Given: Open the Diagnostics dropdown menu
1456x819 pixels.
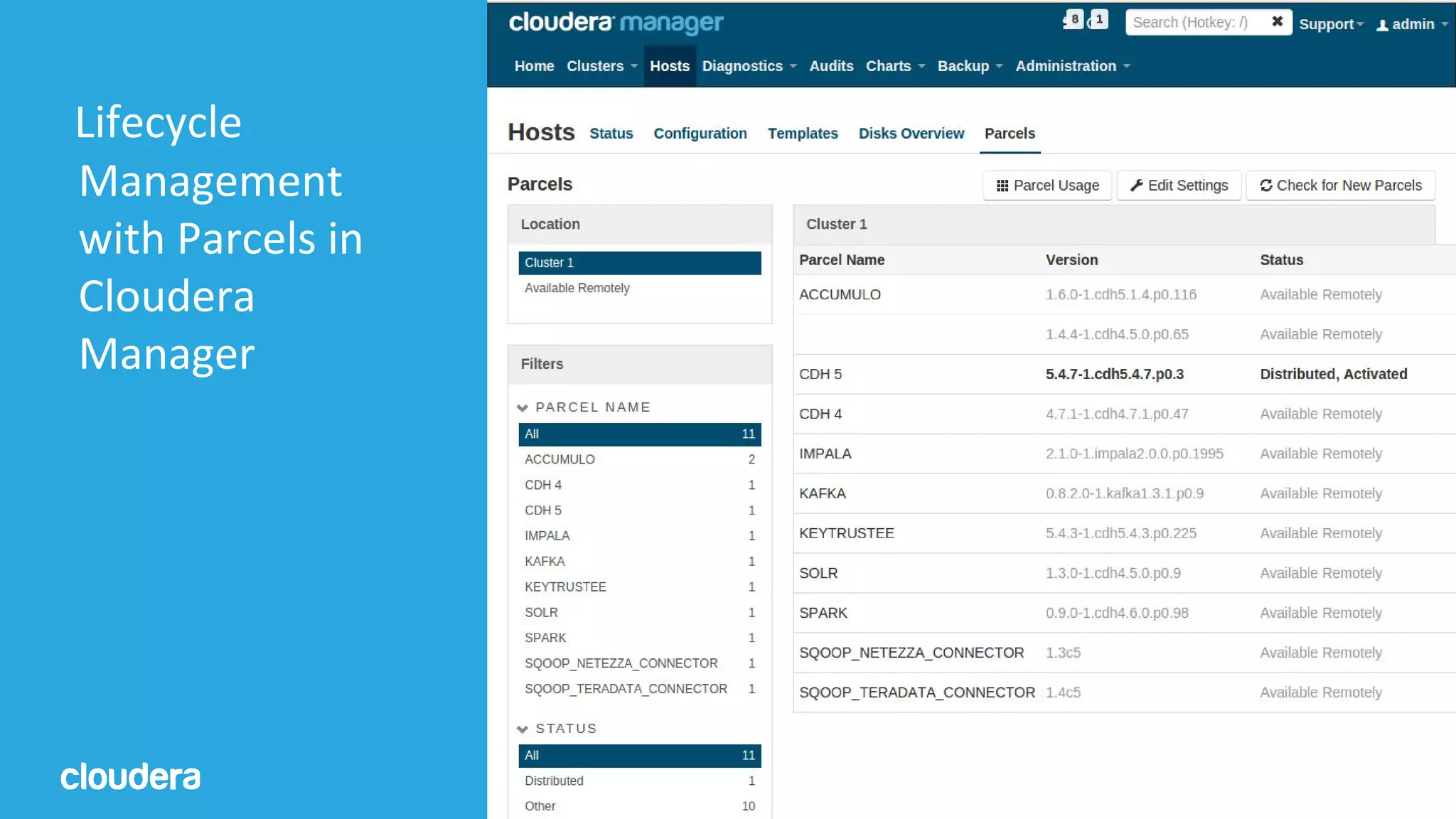Looking at the screenshot, I should 749,66.
